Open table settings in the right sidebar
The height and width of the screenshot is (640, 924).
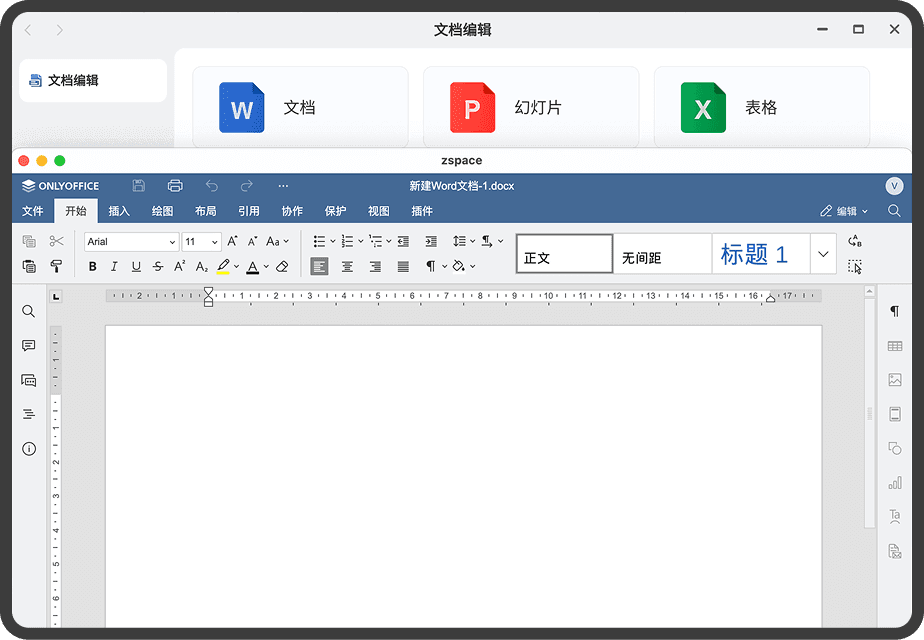pos(894,346)
